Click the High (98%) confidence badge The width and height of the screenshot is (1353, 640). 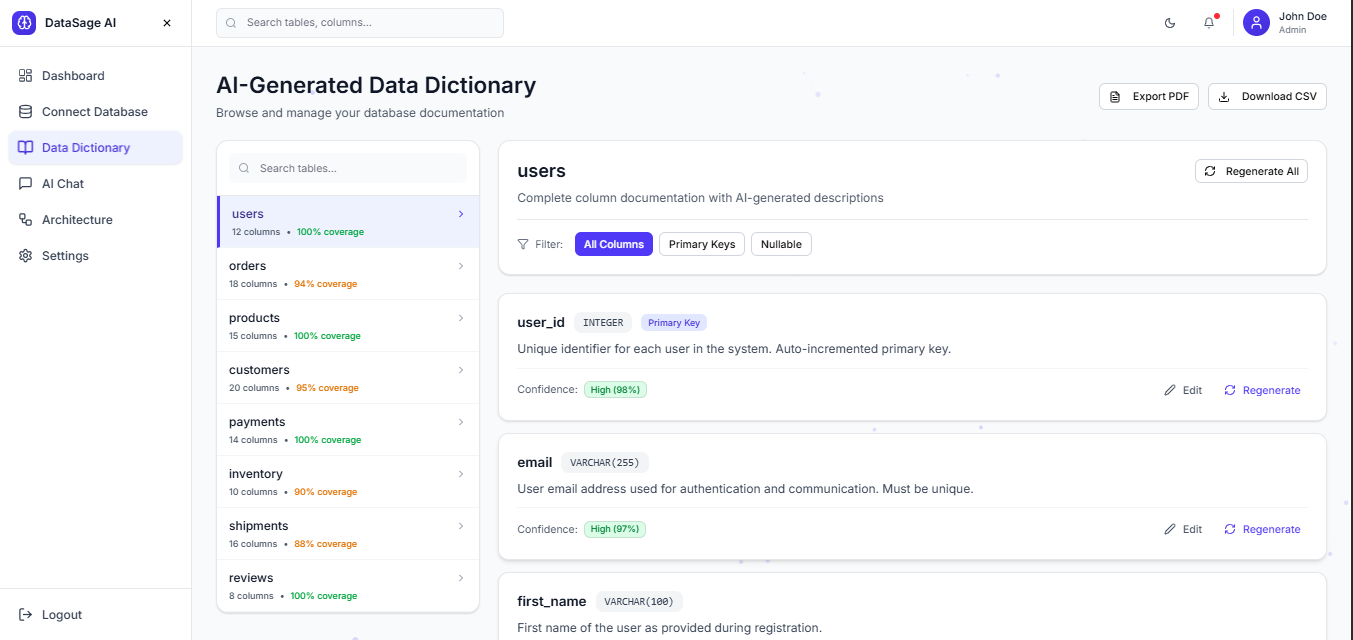[x=615, y=390]
